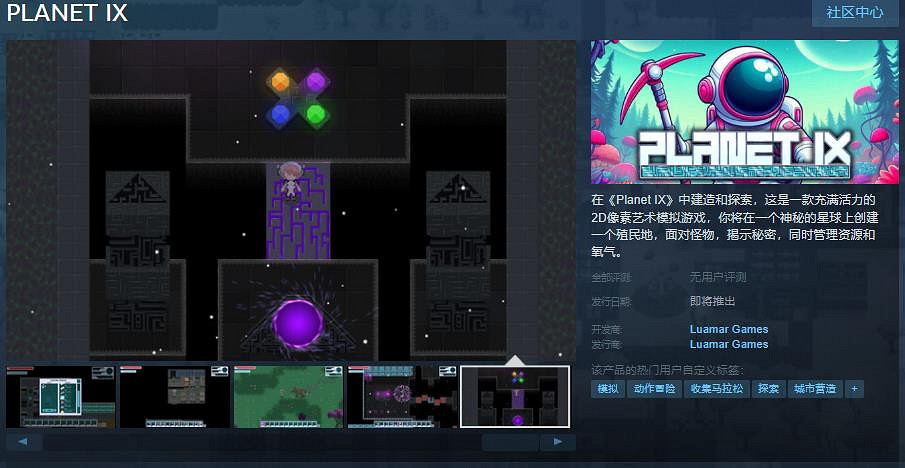Add a tag with the plus button

[x=854, y=389]
